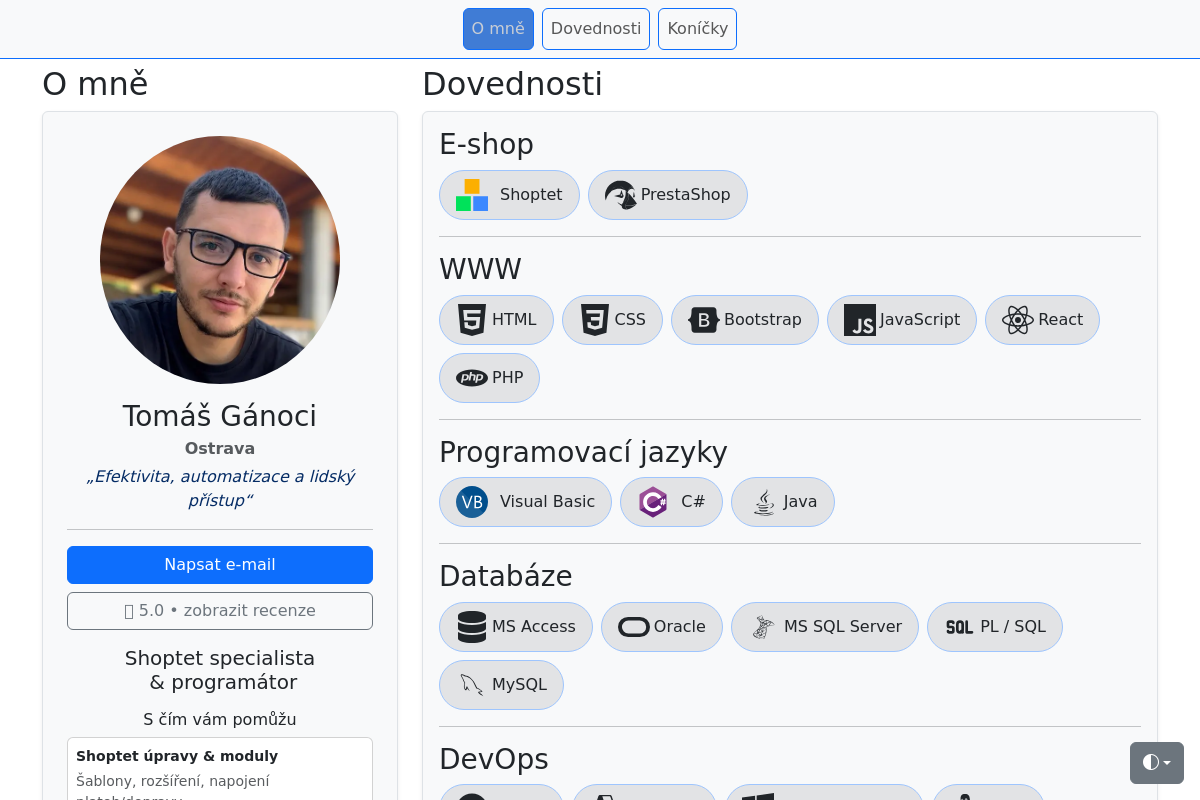The width and height of the screenshot is (1200, 800).
Task: Click Tomáš Gánoci's profile photo
Action: click(x=220, y=259)
